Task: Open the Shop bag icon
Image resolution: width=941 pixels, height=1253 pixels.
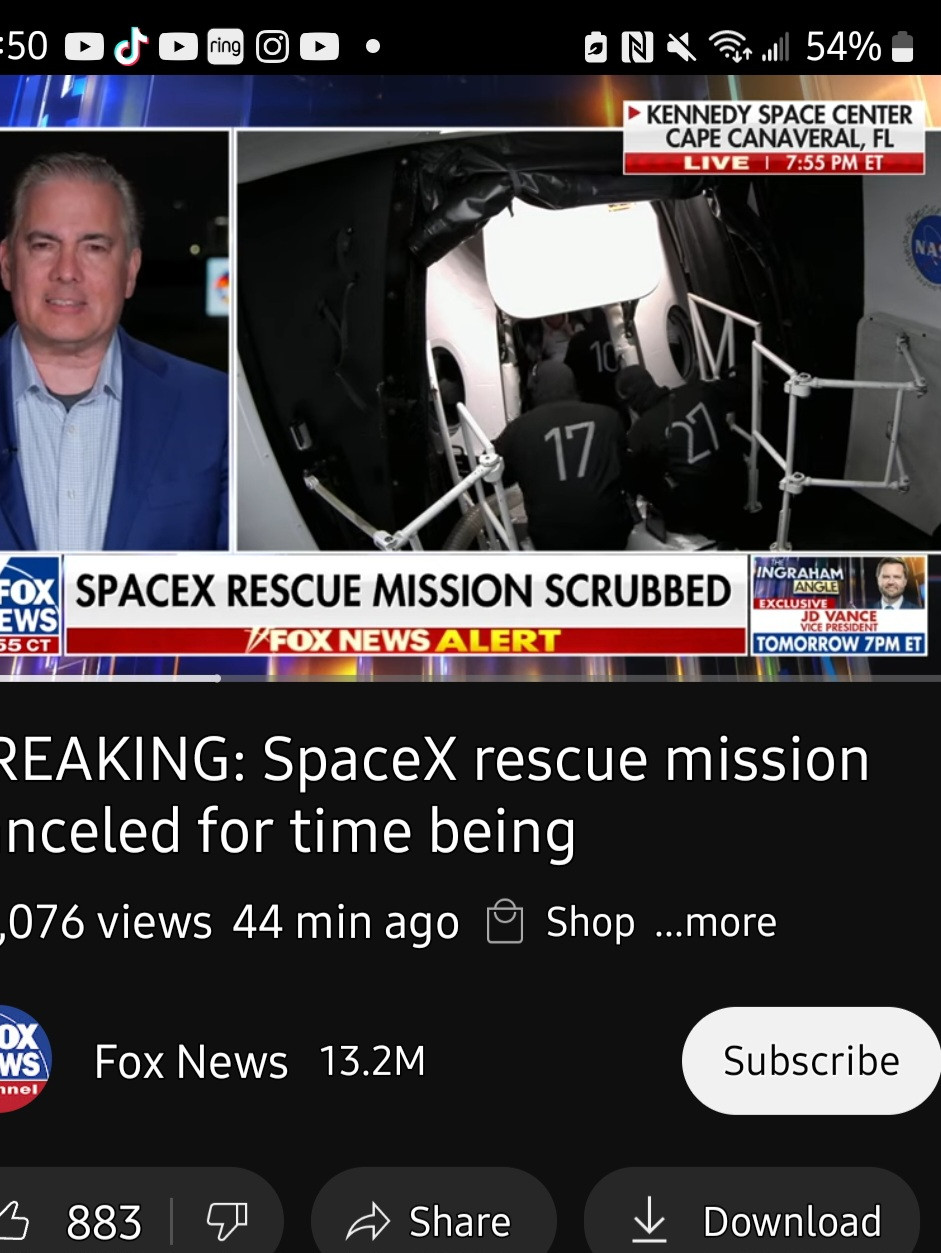Action: [x=505, y=922]
